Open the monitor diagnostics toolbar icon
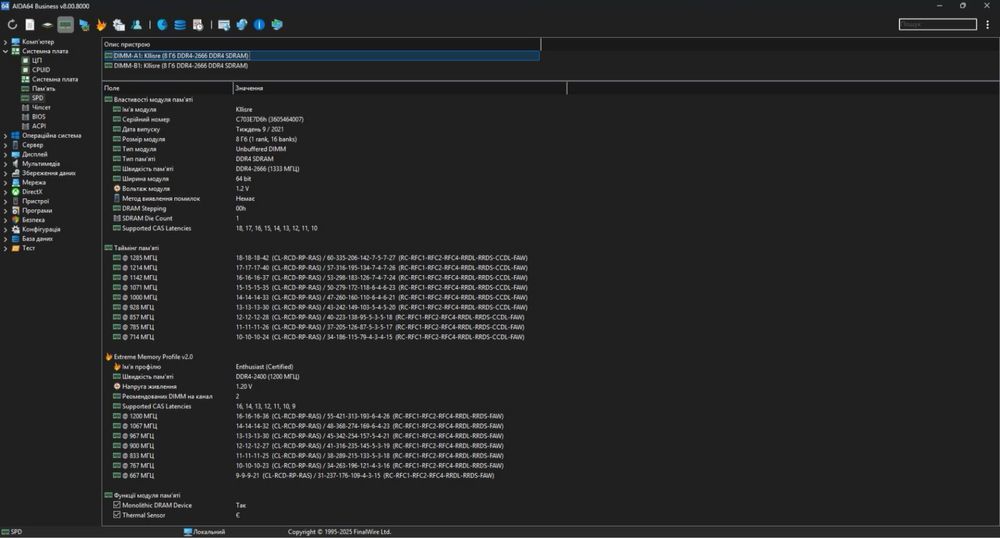Screen dimensions: 1000x538 pos(84,25)
